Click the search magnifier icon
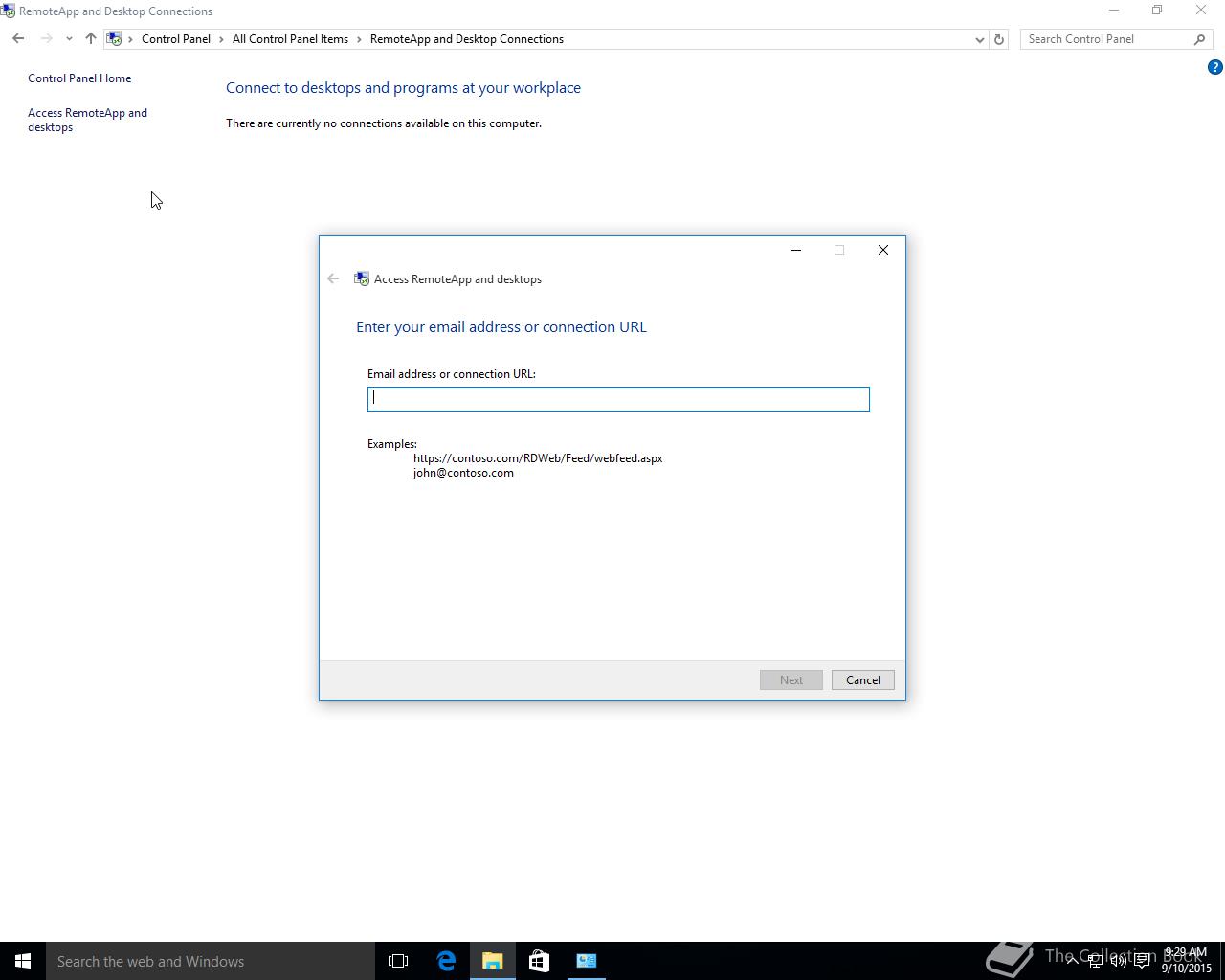 1200,39
